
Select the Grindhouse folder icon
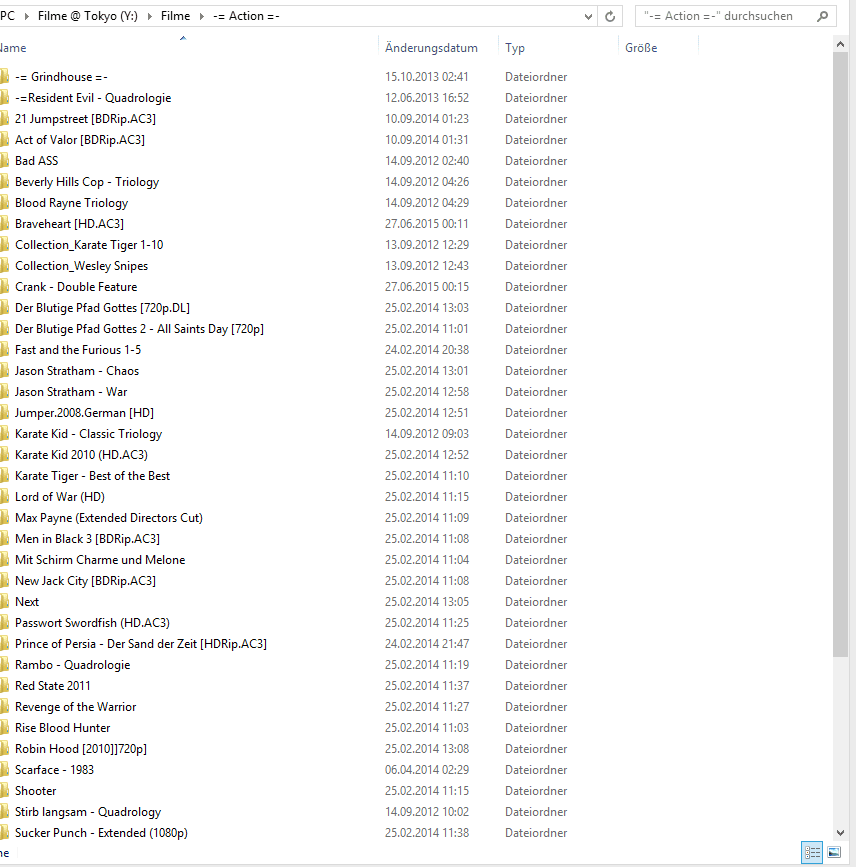coord(4,76)
